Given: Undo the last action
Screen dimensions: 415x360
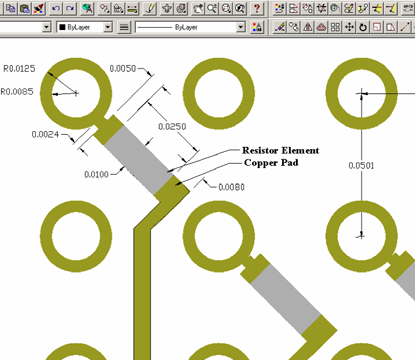Looking at the screenshot, I should [55, 8].
